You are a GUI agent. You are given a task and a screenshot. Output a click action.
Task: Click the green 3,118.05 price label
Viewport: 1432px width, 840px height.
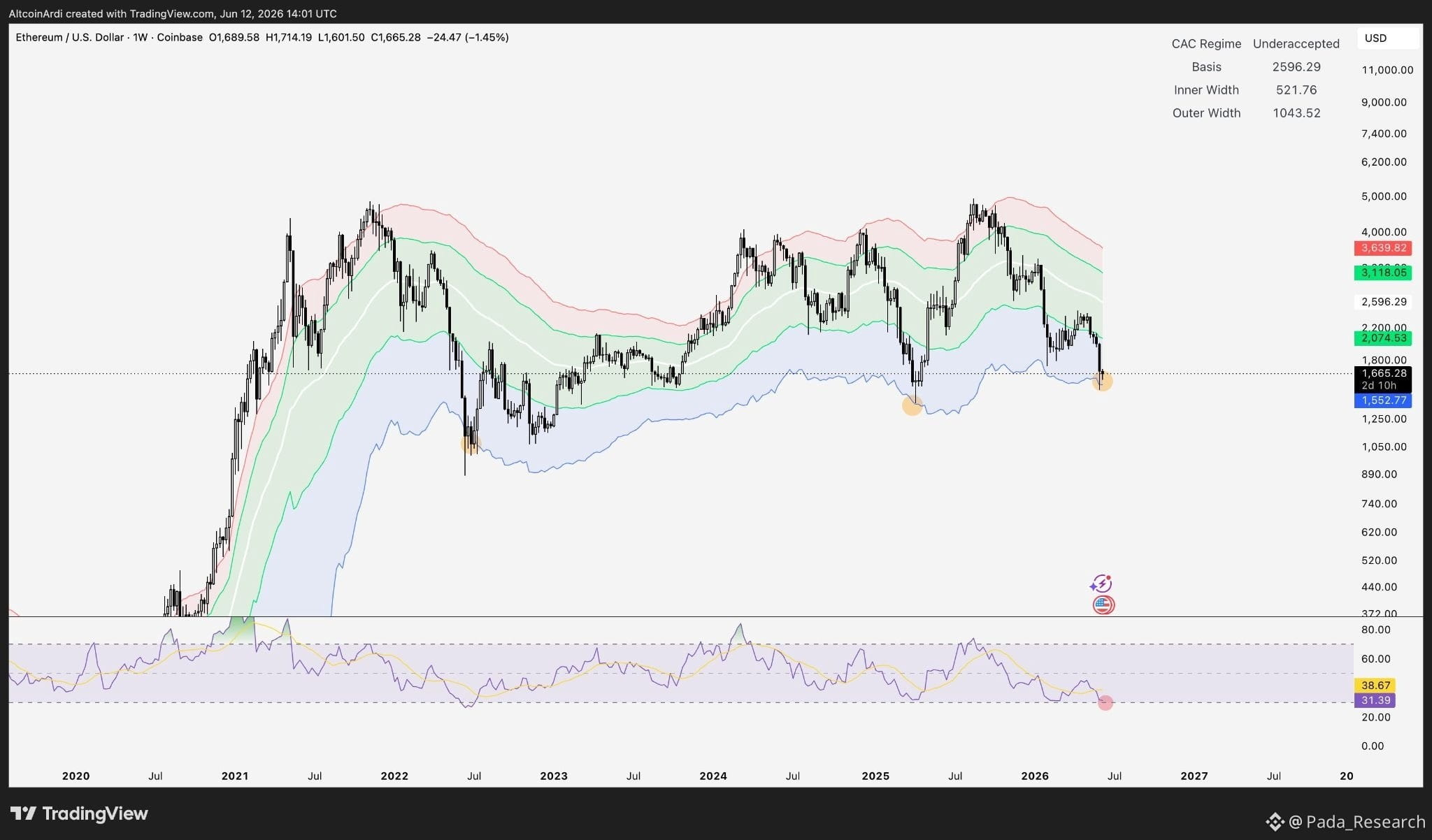pos(1383,273)
